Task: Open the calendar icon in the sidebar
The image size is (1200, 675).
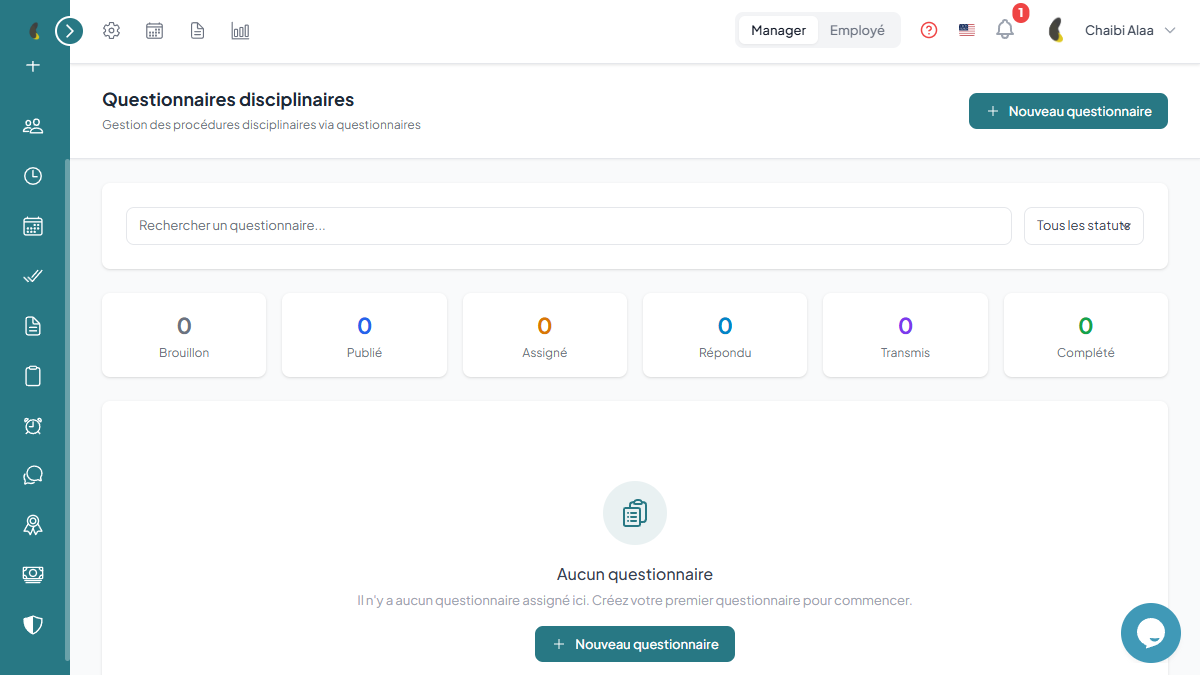Action: pos(33,226)
